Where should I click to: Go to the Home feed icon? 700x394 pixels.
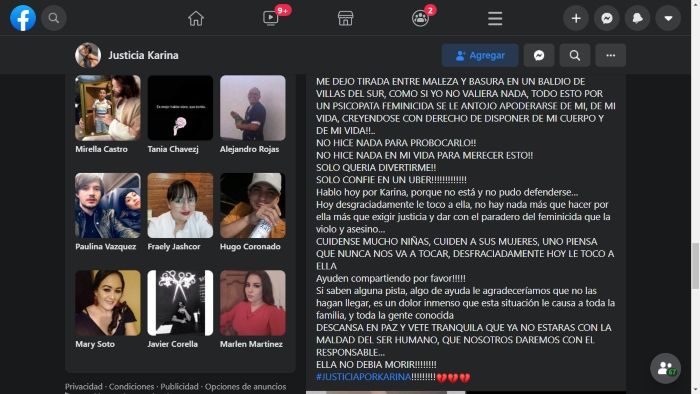coord(196,18)
